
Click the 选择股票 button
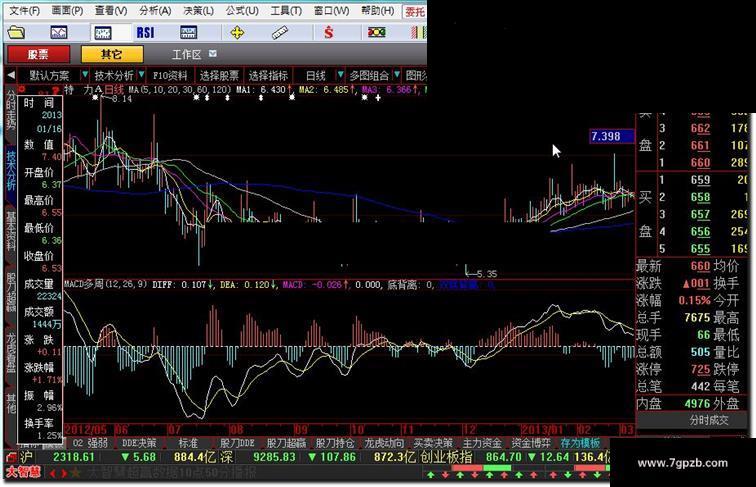click(219, 75)
